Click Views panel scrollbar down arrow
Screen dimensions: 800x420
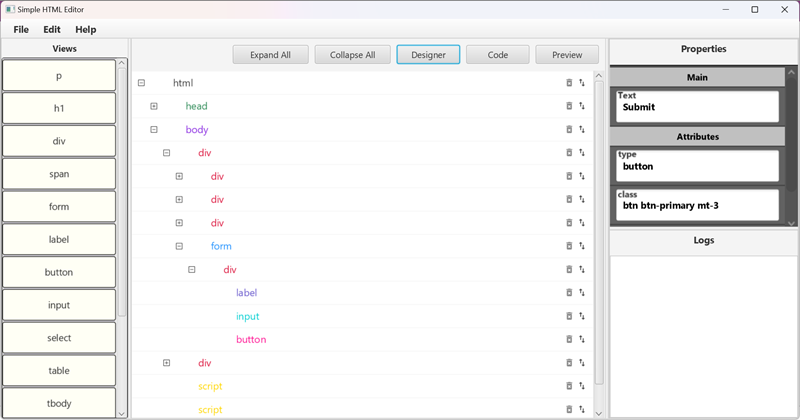click(121, 414)
